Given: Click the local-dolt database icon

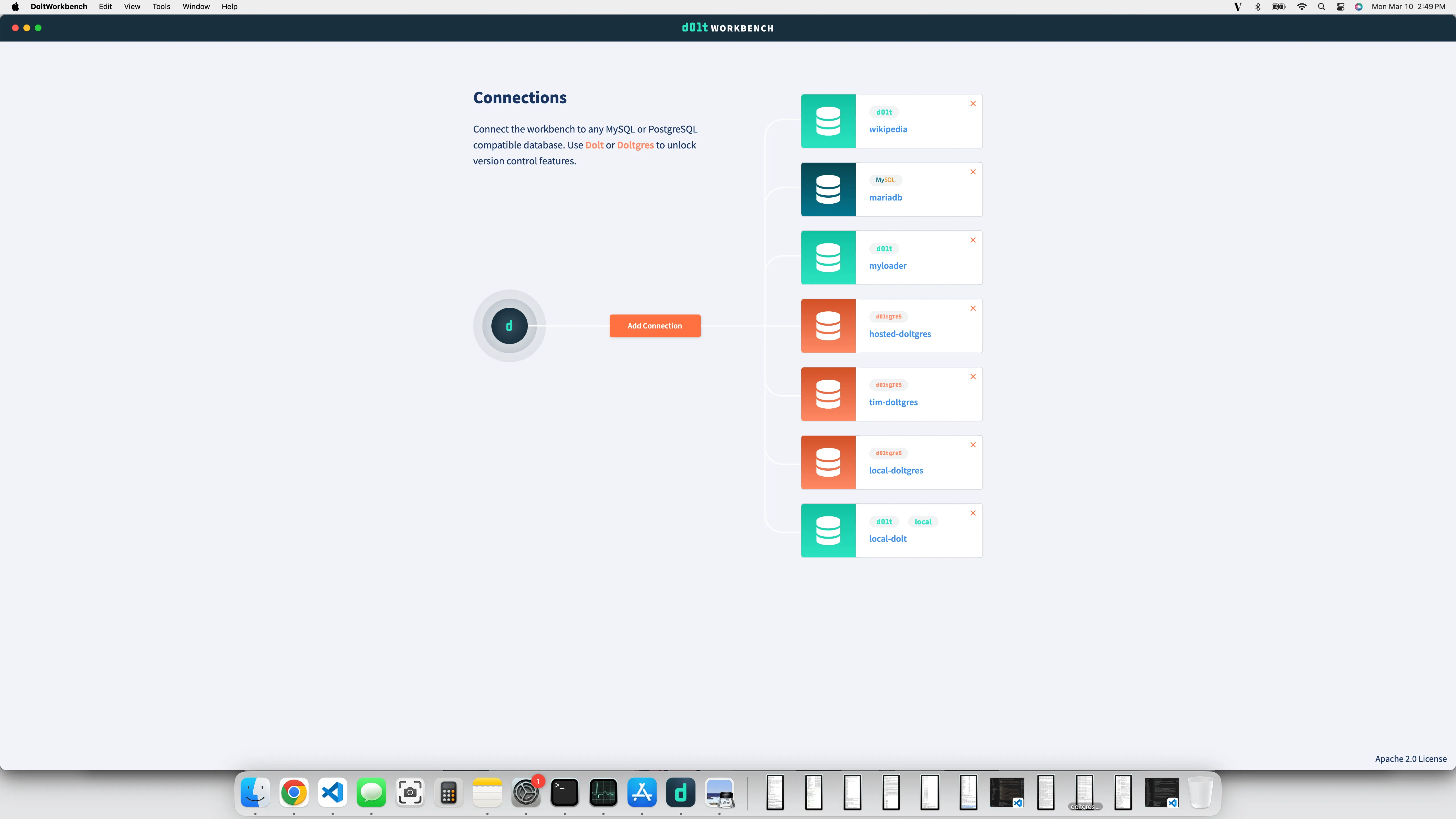Looking at the screenshot, I should pyautogui.click(x=828, y=531).
